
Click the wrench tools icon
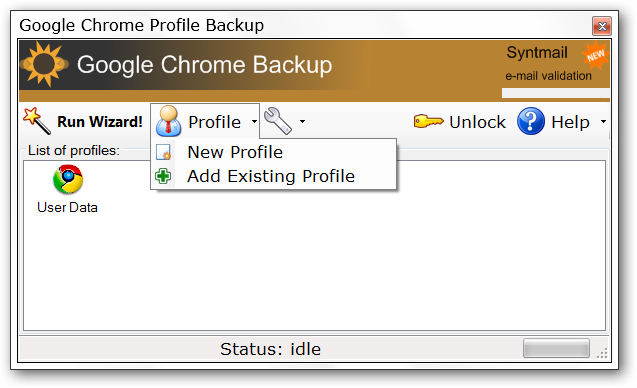[x=278, y=121]
